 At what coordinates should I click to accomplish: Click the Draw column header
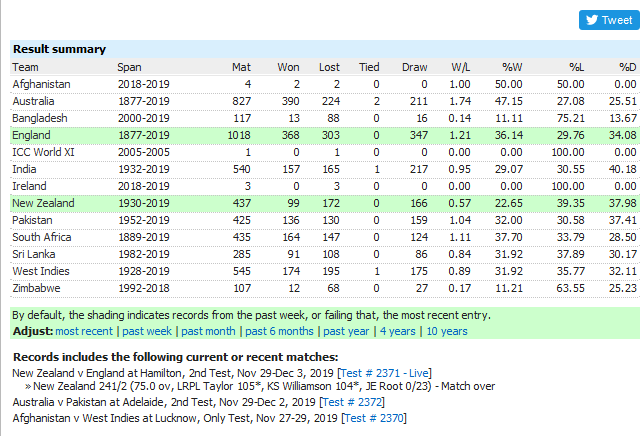414,67
